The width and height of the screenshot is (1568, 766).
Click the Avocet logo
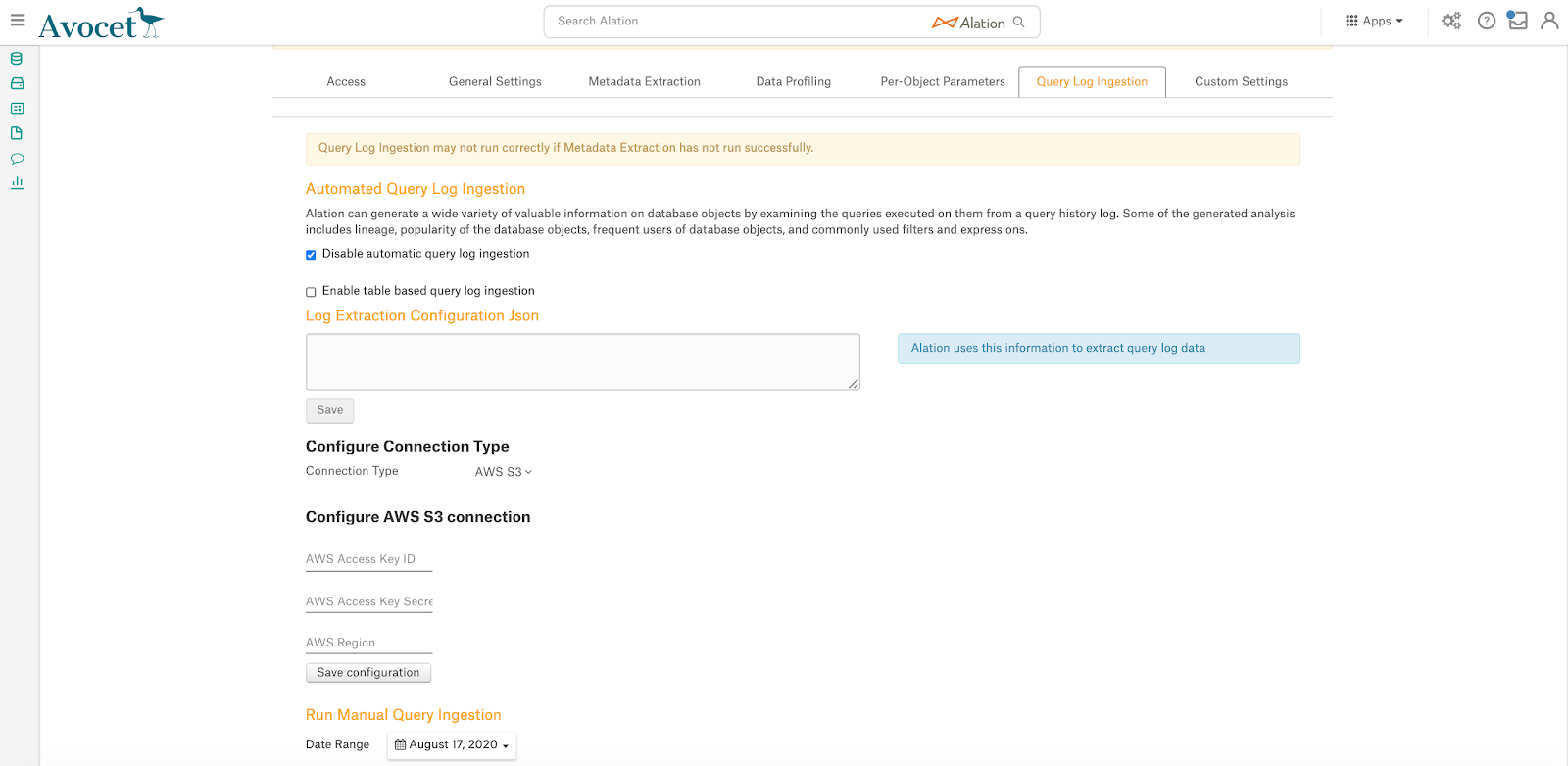pos(101,23)
